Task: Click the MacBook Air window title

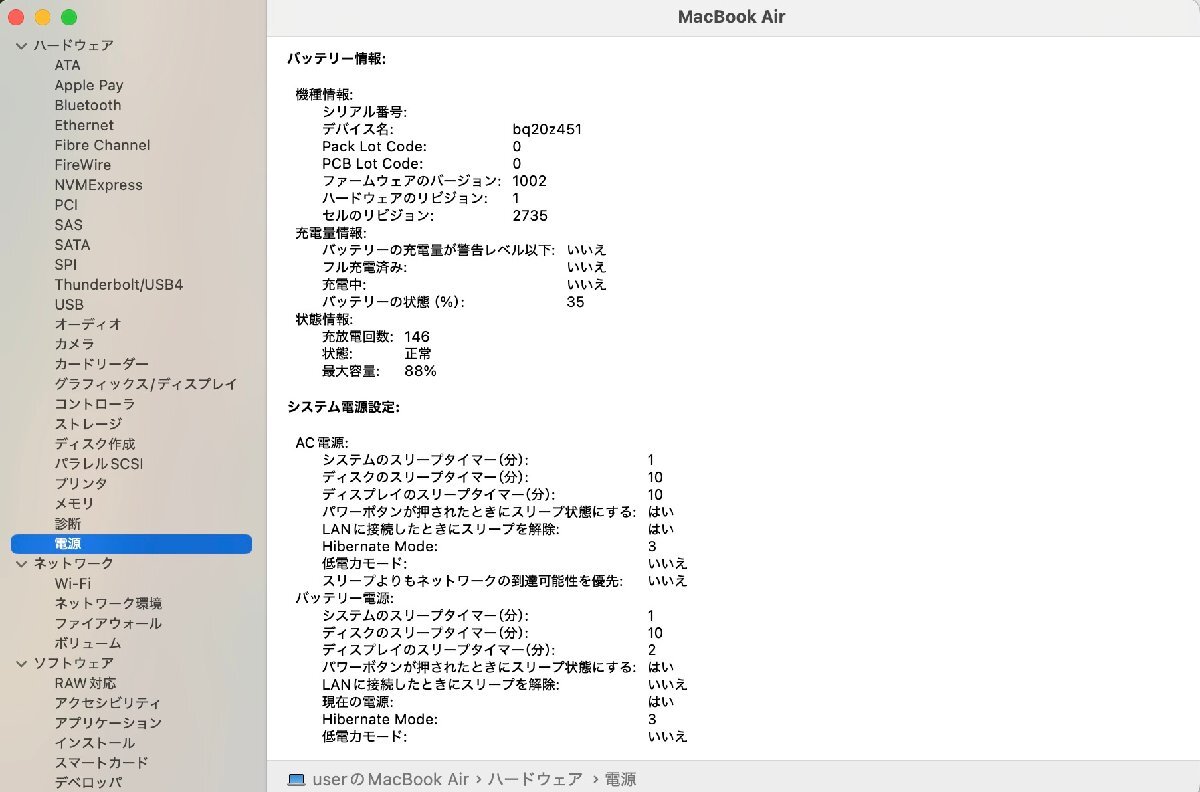Action: (732, 17)
